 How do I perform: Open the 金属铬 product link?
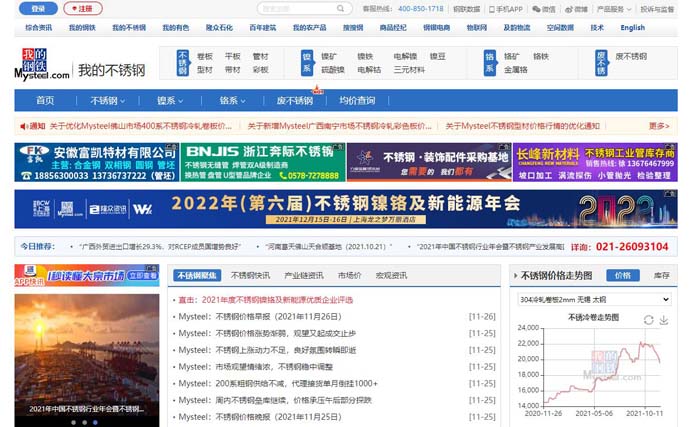click(516, 70)
